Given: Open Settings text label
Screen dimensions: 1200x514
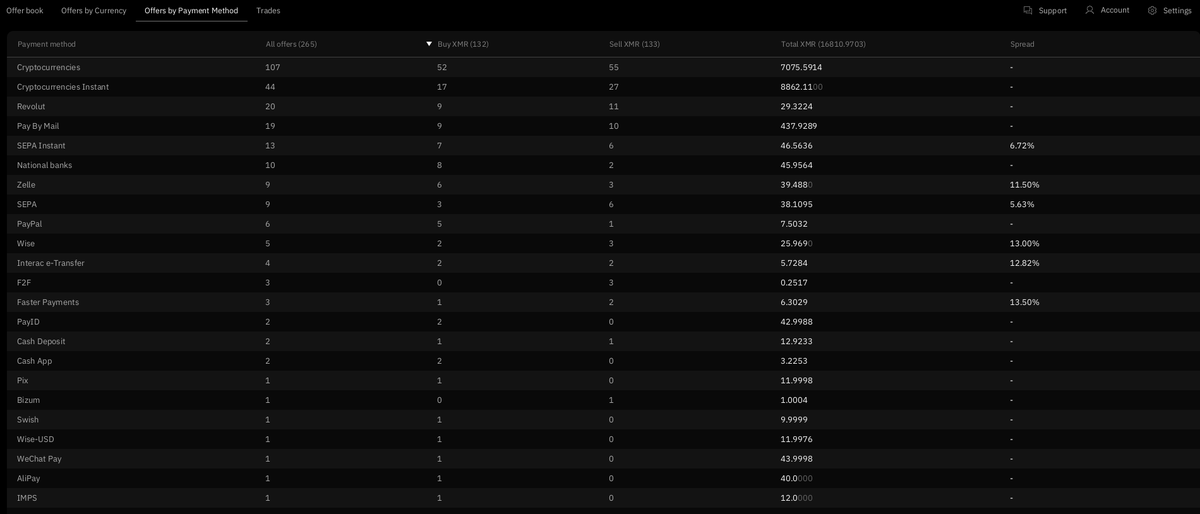Looking at the screenshot, I should click(1177, 10).
